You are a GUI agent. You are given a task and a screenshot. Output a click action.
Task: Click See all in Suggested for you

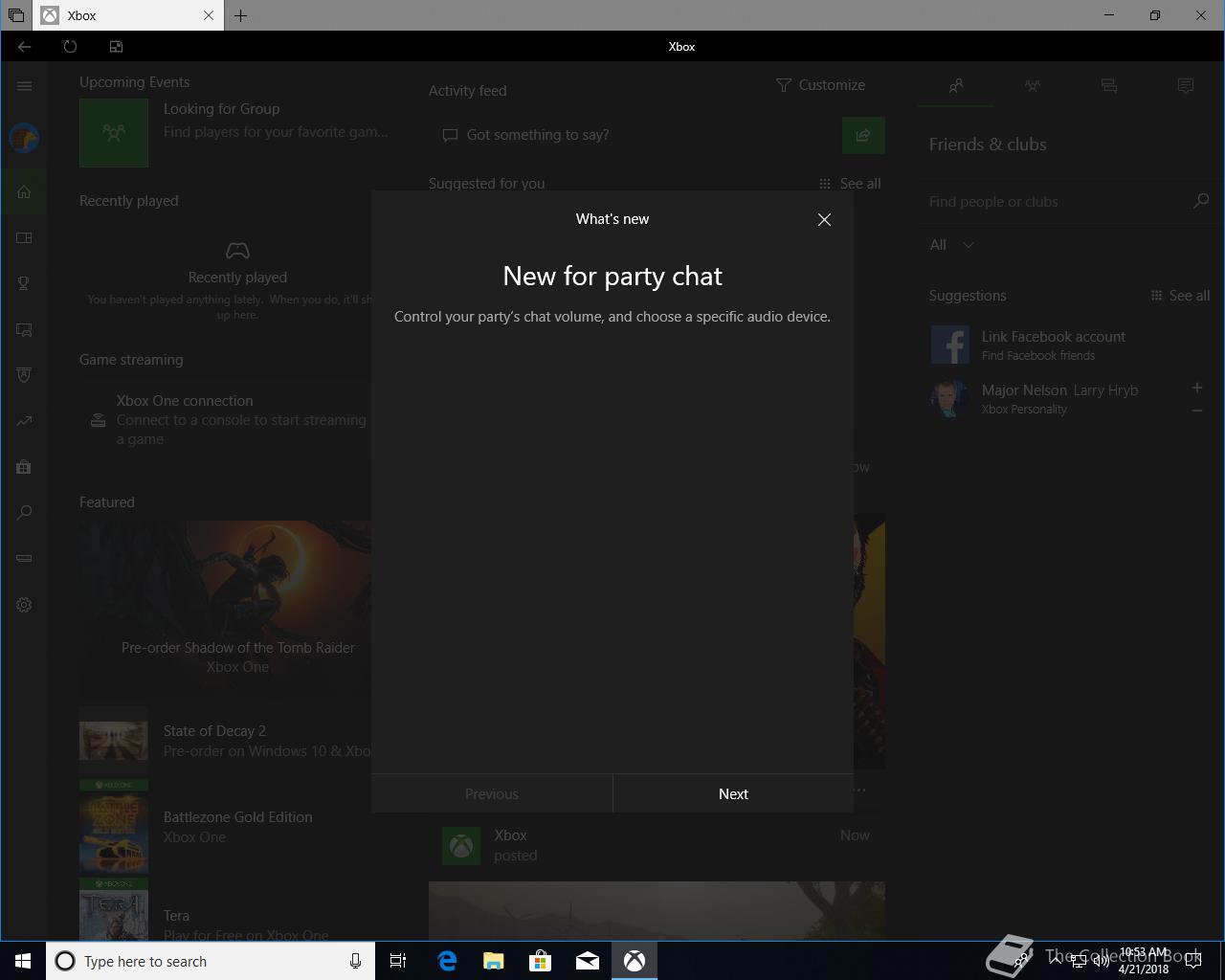coord(850,184)
